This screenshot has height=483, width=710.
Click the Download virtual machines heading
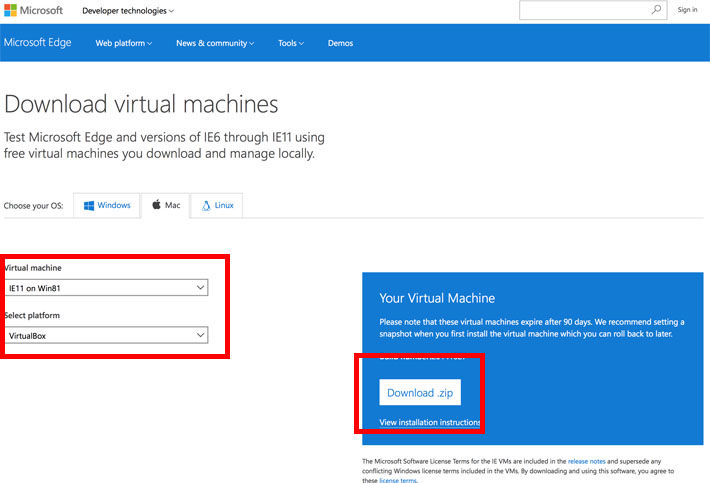[x=141, y=104]
